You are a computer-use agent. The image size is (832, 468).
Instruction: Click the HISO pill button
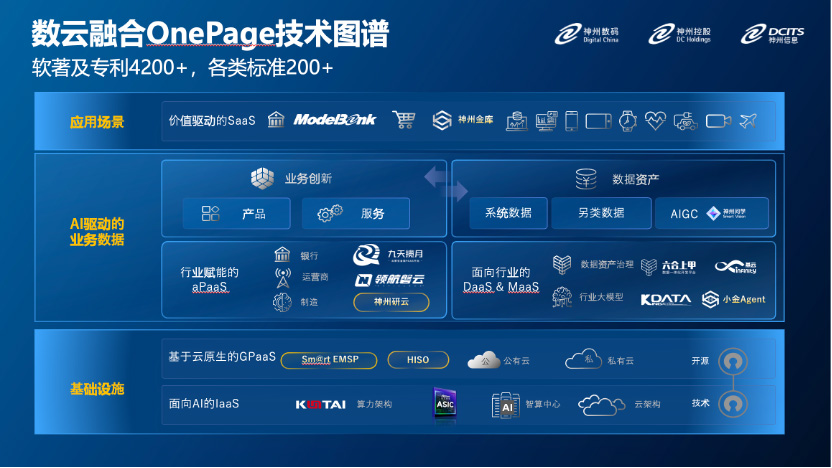417,360
